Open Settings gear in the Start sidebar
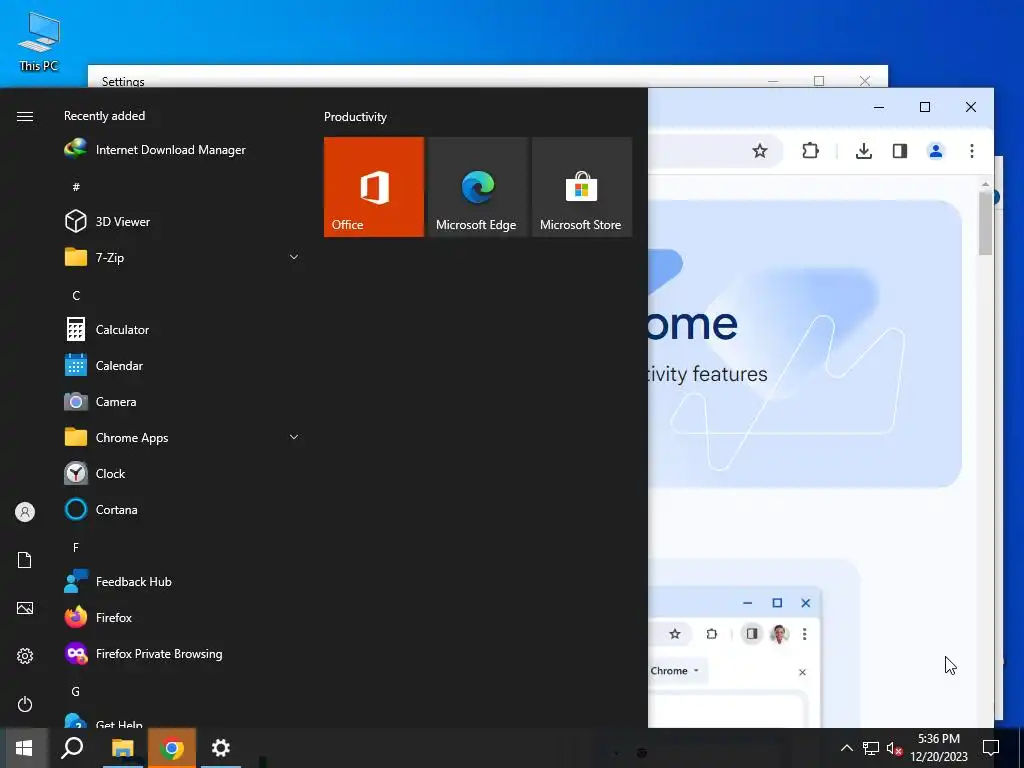The height and width of the screenshot is (768, 1024). (x=25, y=656)
